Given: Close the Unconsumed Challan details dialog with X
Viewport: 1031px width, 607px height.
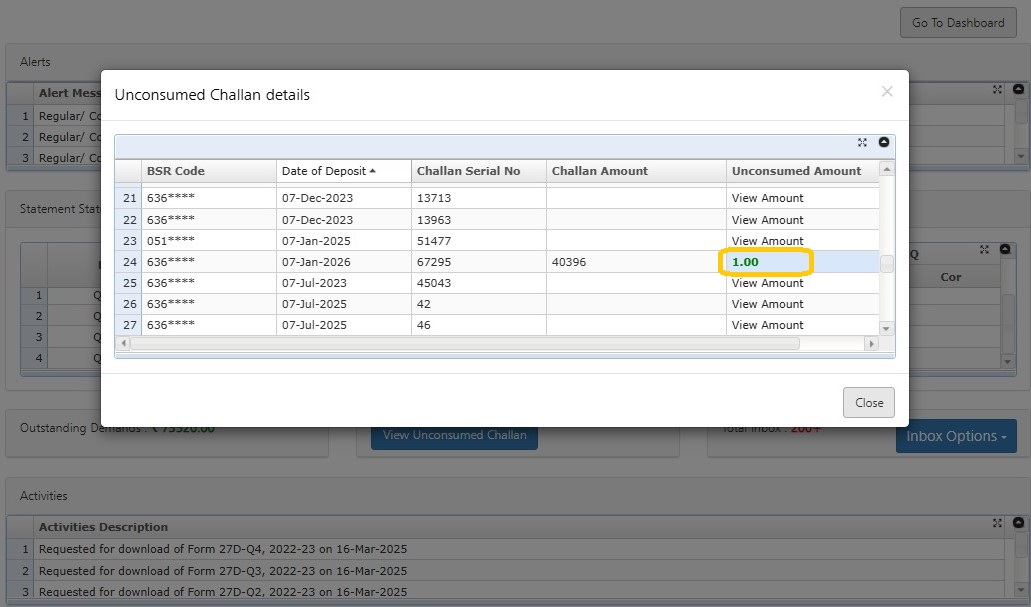Looking at the screenshot, I should click(886, 92).
